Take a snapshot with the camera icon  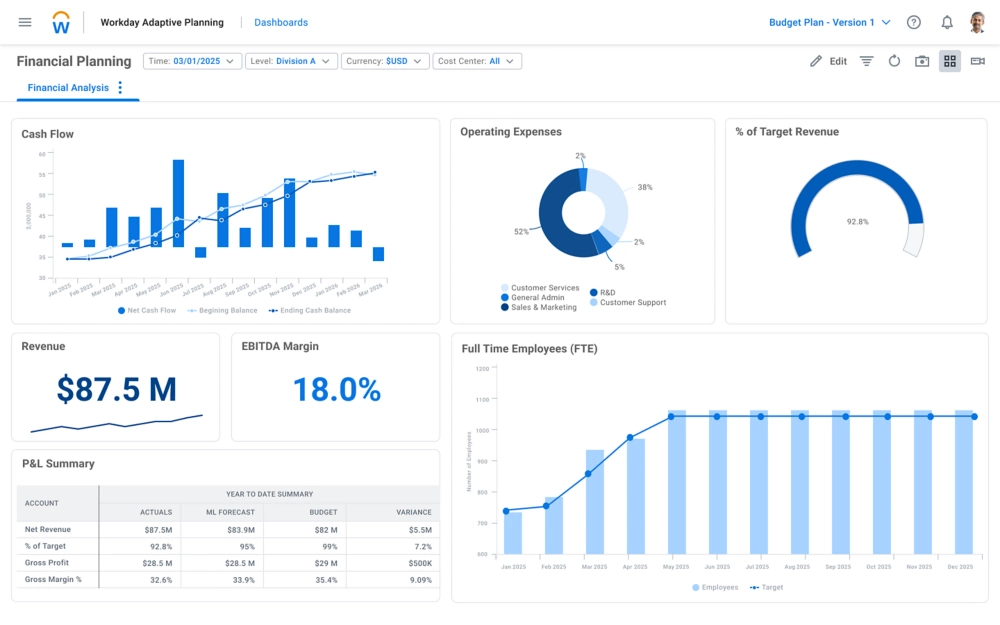point(922,61)
